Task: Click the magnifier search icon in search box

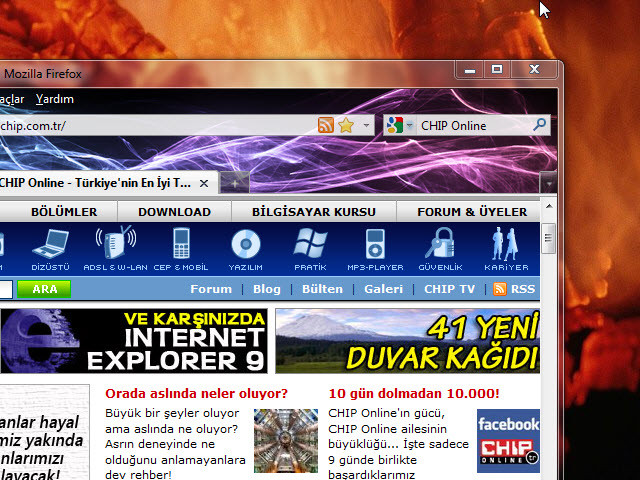Action: (540, 124)
